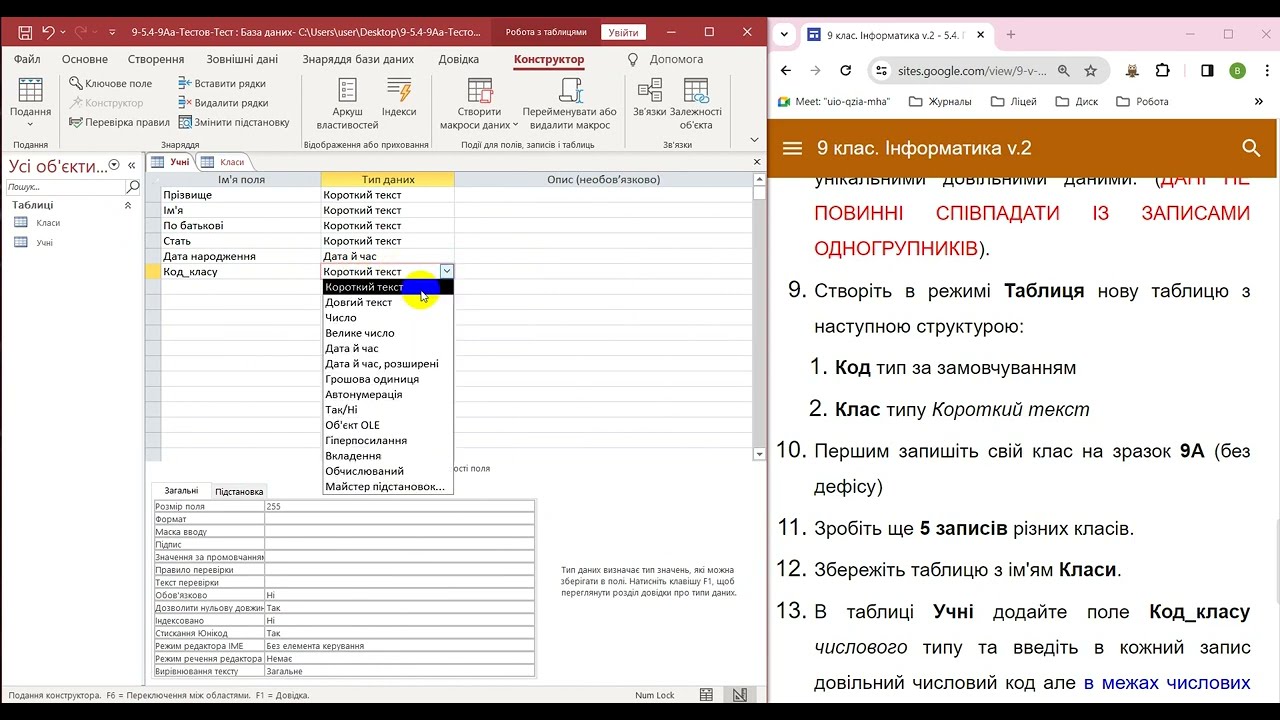Open the Усі об'єкти pane dropdown arrow
This screenshot has width=1280, height=720.
coord(114,165)
